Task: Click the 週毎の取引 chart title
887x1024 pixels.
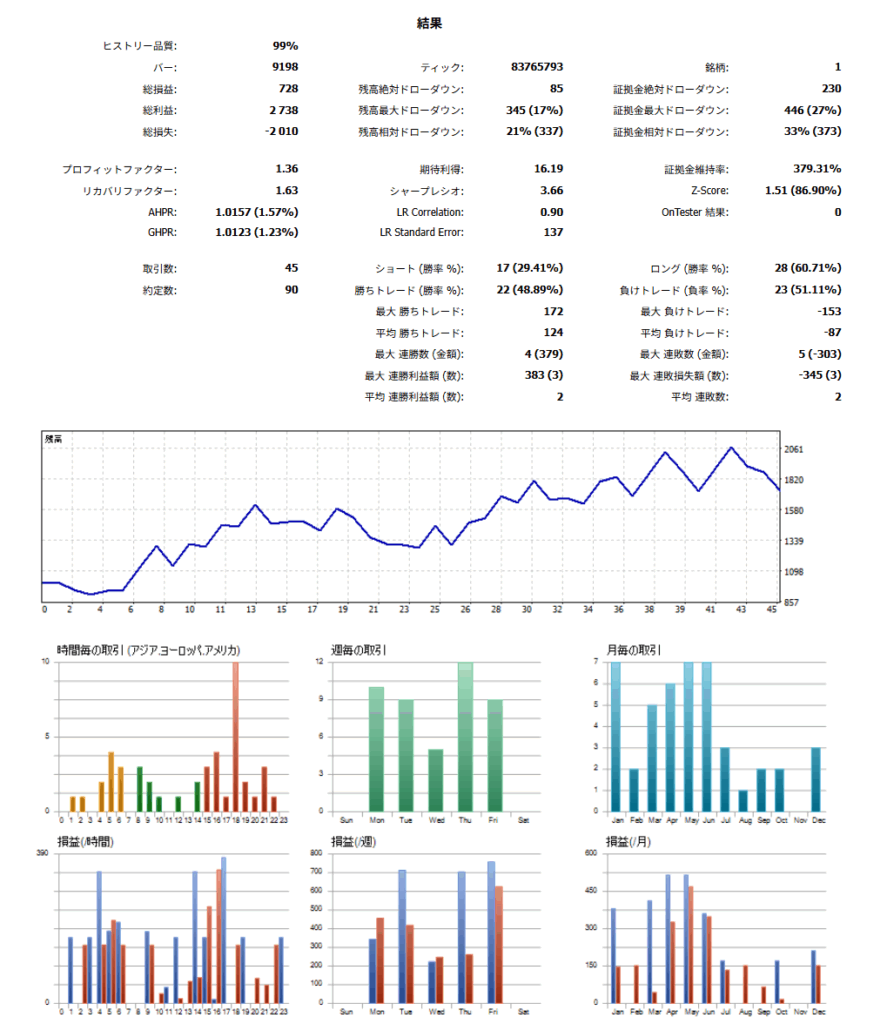Action: [358, 651]
